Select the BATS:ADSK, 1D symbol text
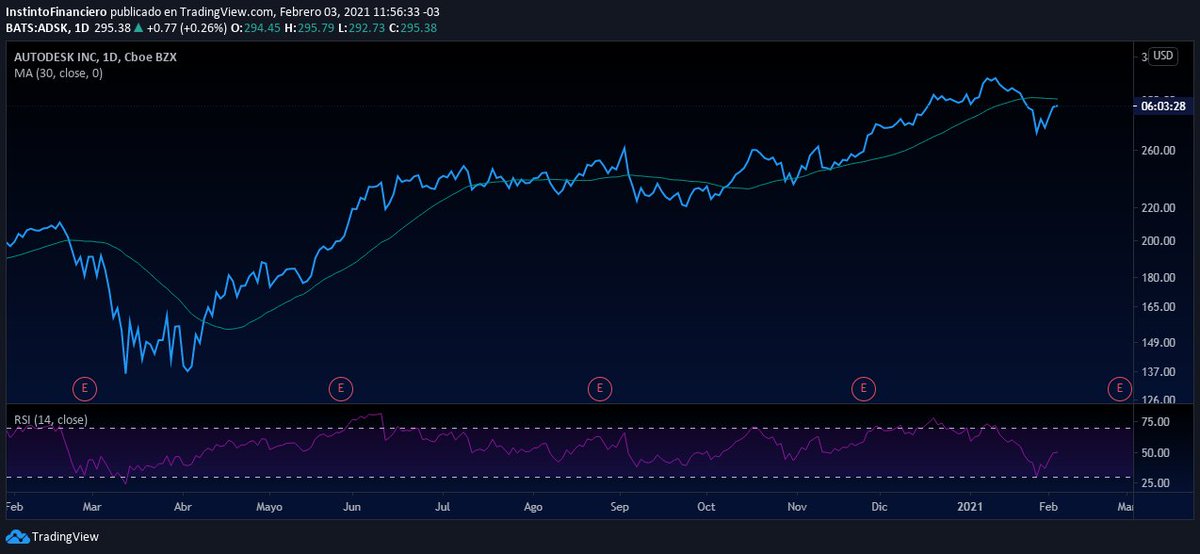Viewport: 1200px width, 554px height. click(46, 27)
